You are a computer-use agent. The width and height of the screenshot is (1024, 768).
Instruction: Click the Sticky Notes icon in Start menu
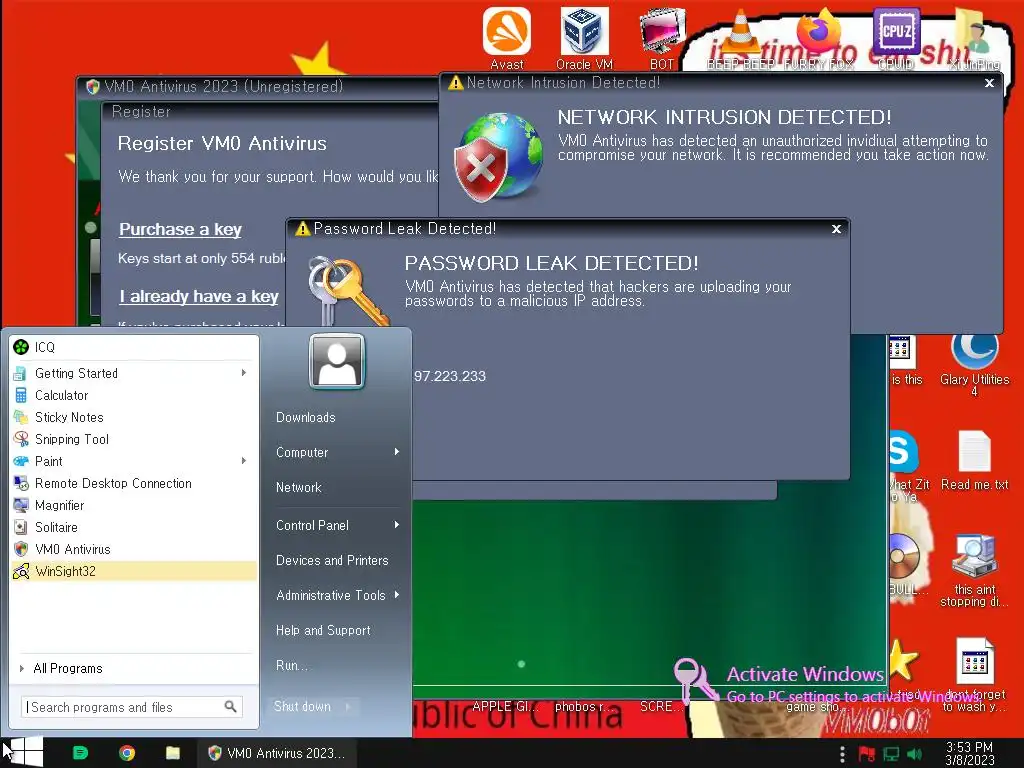(21, 417)
